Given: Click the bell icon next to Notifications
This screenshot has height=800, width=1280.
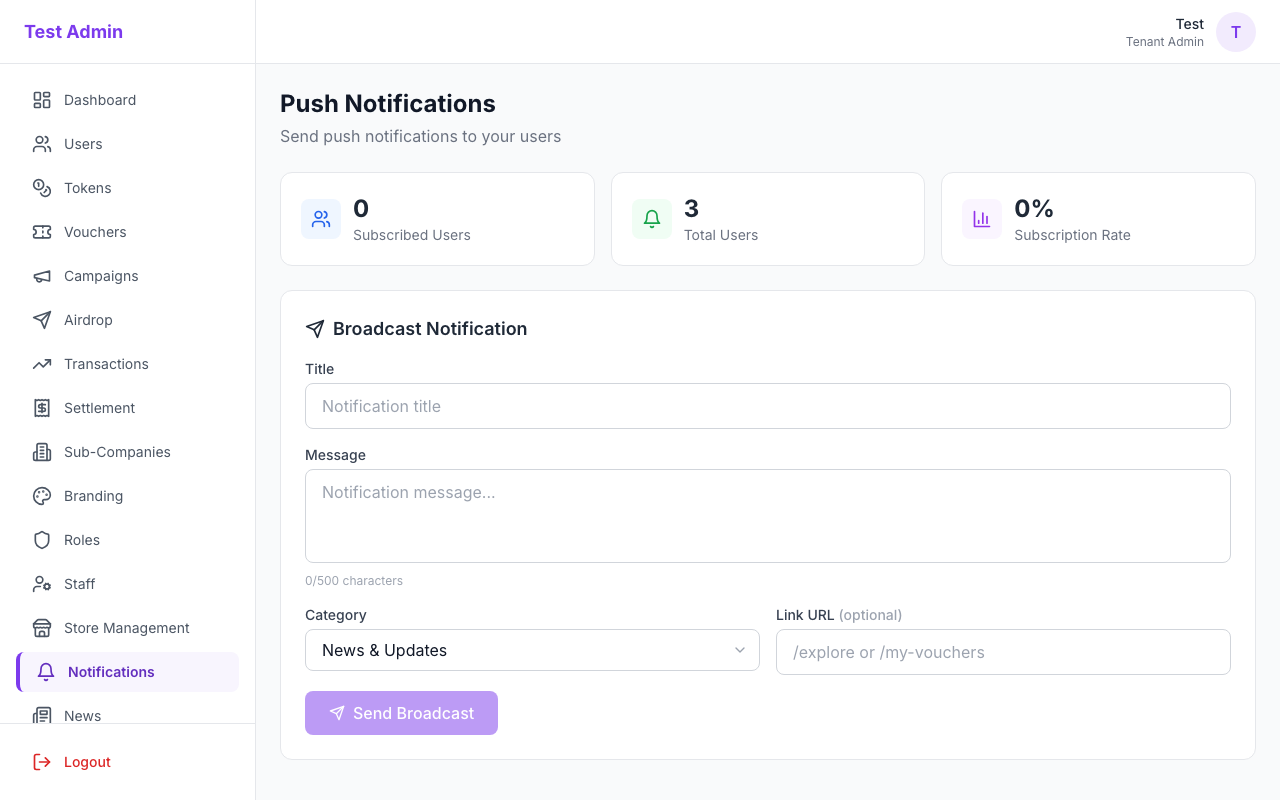Looking at the screenshot, I should click(45, 672).
